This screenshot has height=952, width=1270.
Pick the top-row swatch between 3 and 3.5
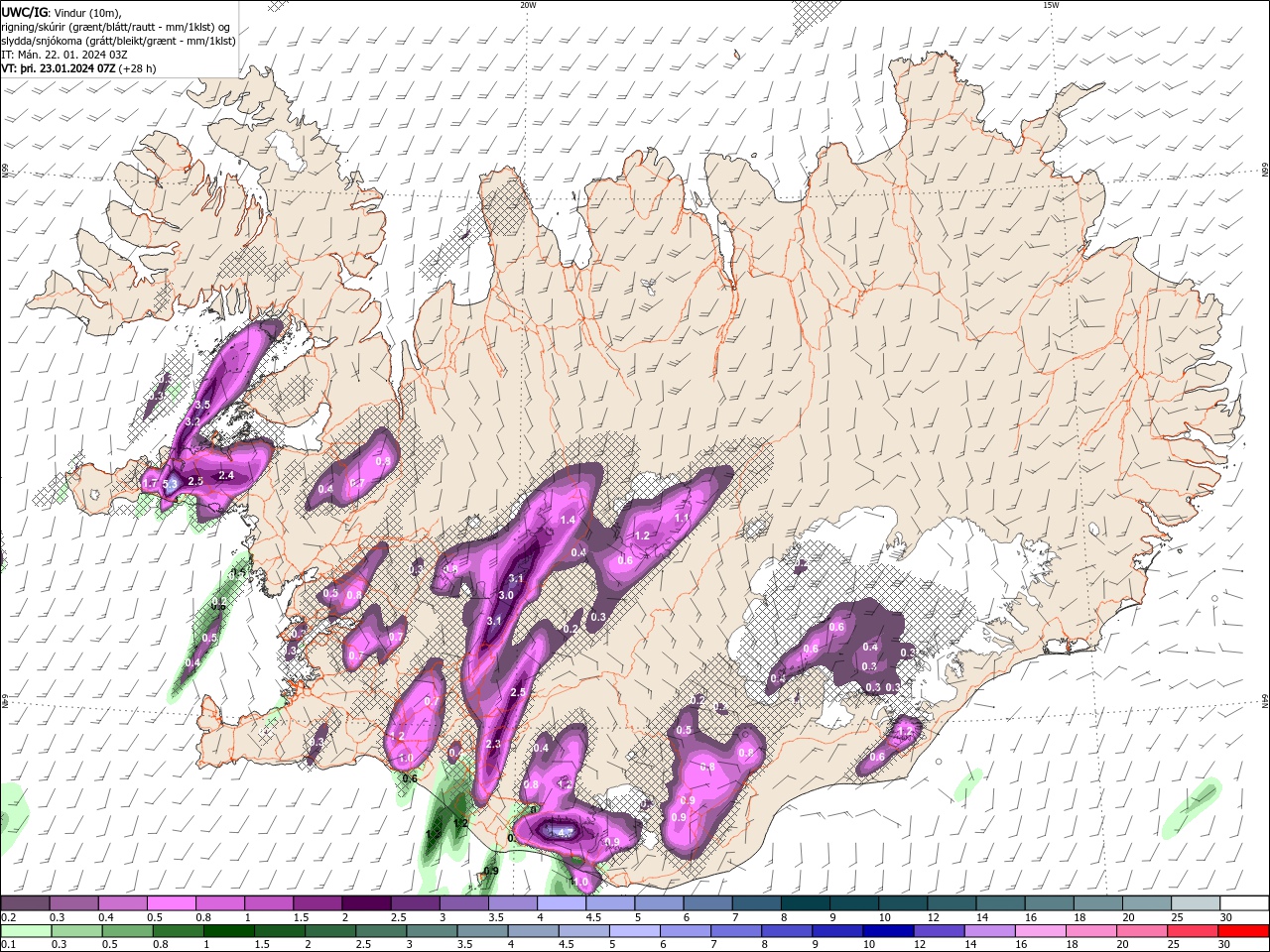click(463, 903)
